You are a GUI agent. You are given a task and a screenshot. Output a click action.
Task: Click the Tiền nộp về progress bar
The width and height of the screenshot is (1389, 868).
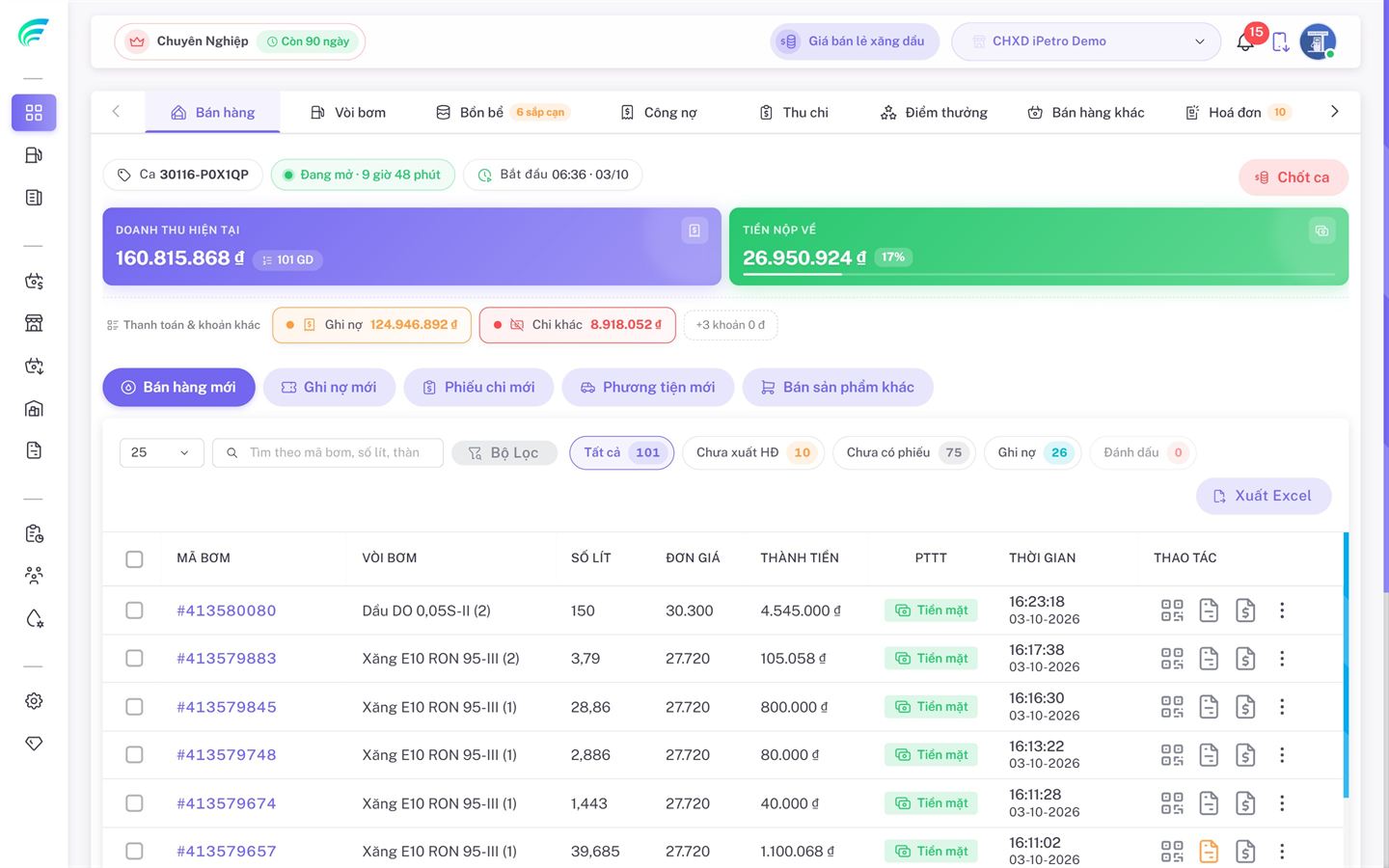point(1039,275)
